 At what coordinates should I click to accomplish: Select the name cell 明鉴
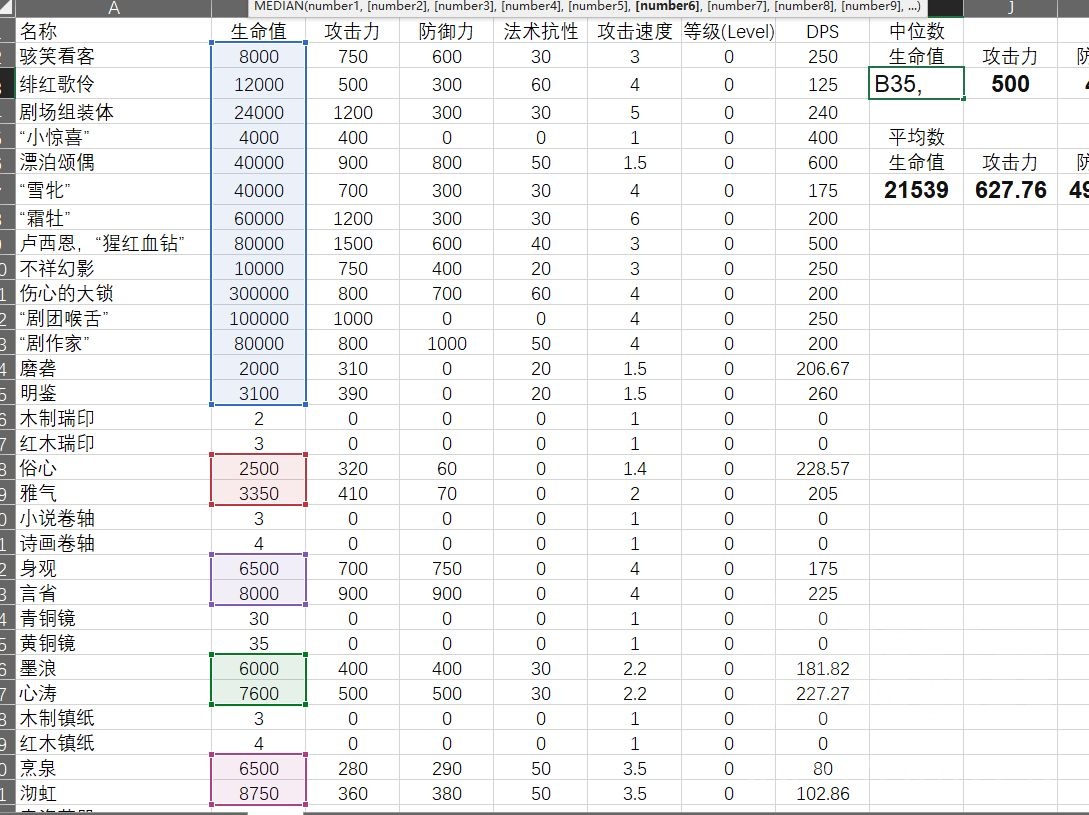coord(114,393)
